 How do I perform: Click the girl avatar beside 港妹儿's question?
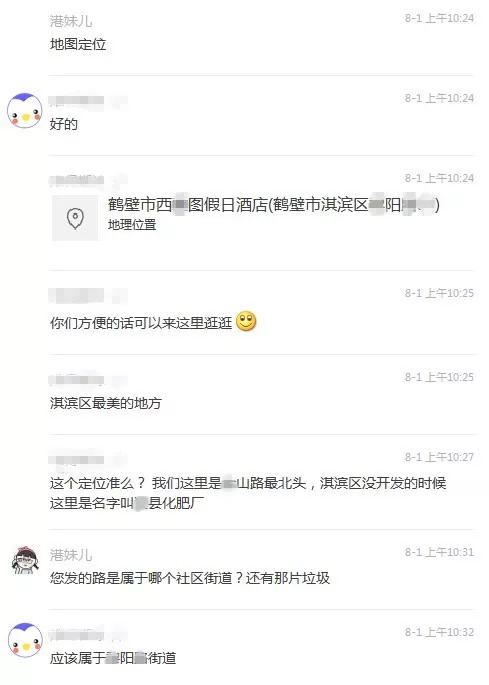(x=25, y=560)
